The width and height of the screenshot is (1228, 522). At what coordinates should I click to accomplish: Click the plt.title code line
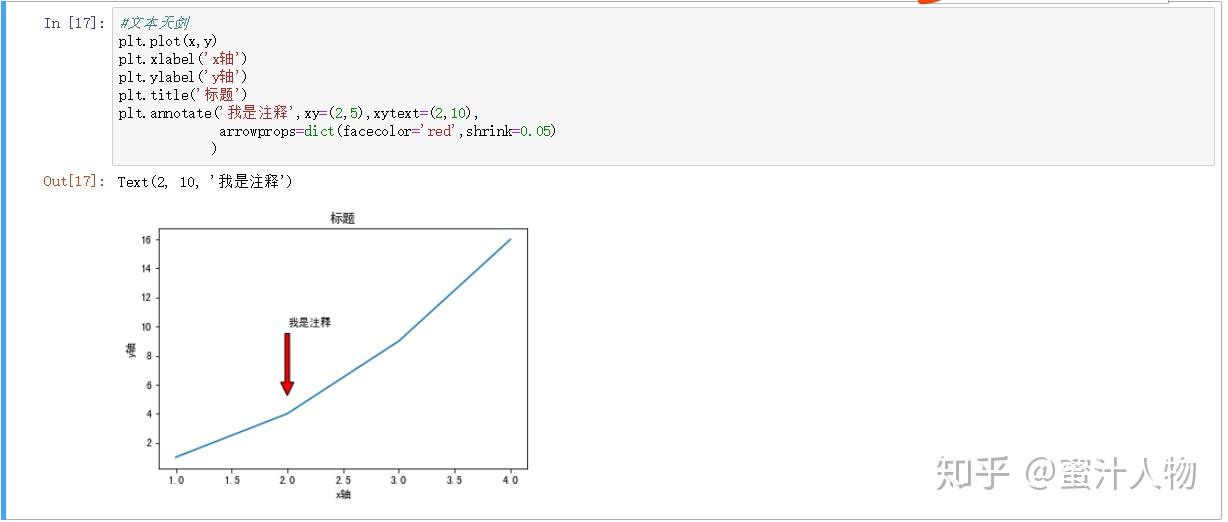(x=183, y=95)
